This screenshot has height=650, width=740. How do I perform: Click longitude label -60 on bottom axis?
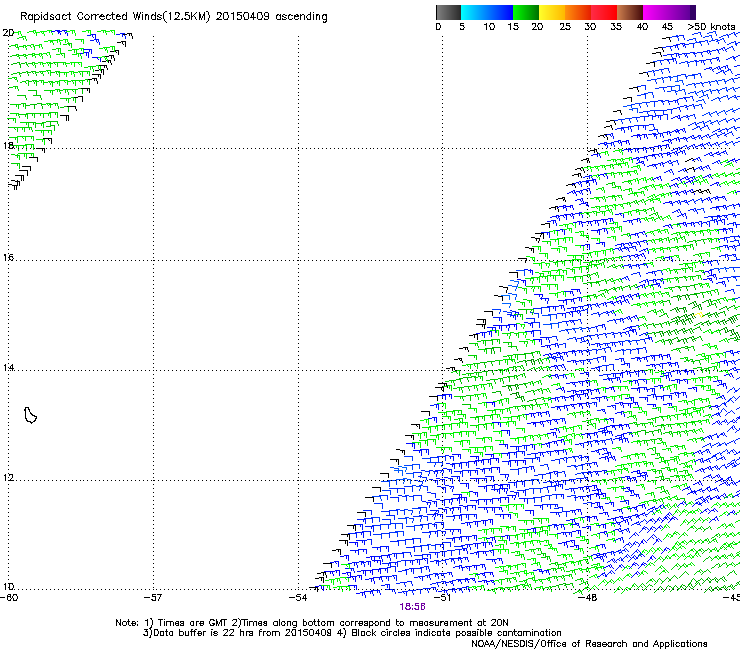pyautogui.click(x=9, y=598)
